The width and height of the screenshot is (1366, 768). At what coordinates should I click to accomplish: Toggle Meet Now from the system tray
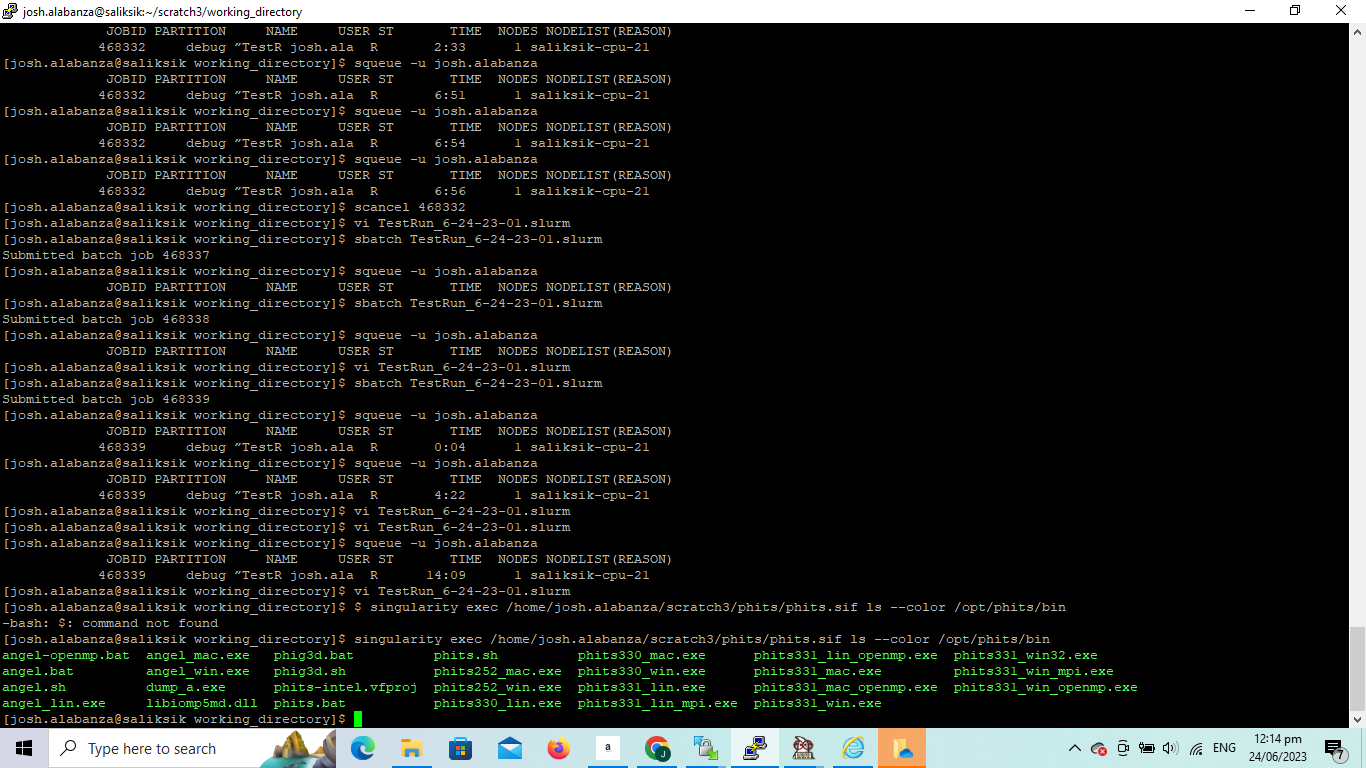1122,748
